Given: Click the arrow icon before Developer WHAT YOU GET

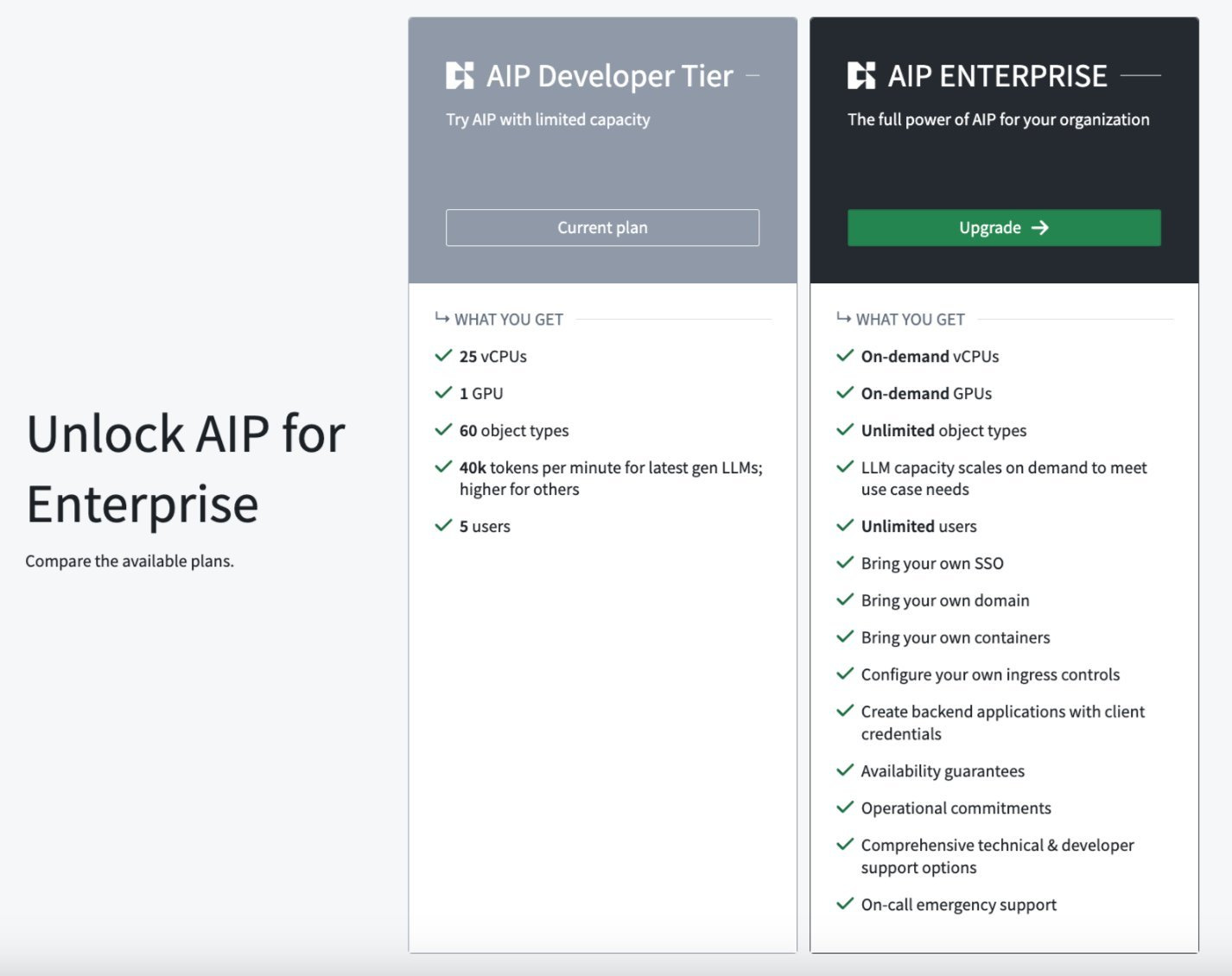Looking at the screenshot, I should pyautogui.click(x=442, y=318).
